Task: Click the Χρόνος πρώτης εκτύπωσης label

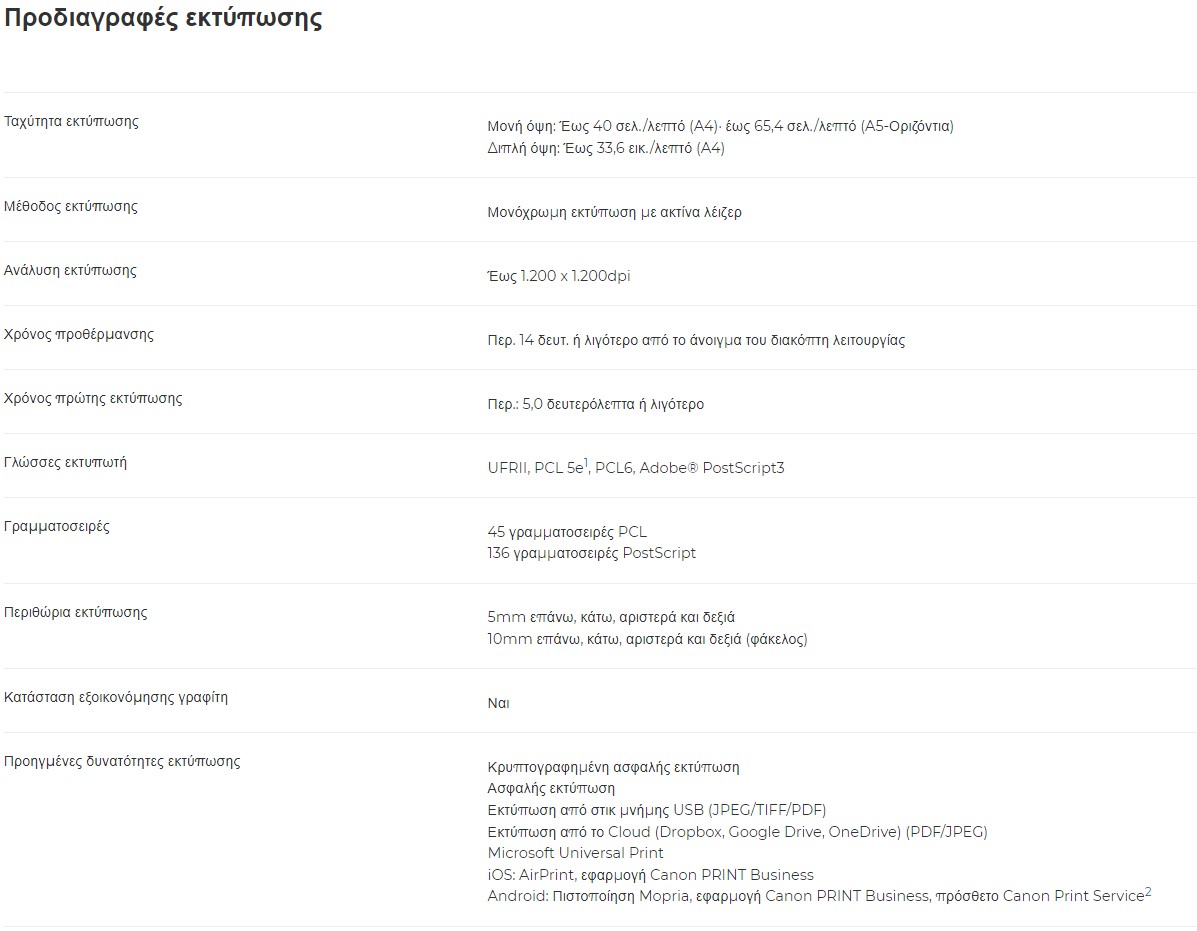Action: click(x=93, y=399)
